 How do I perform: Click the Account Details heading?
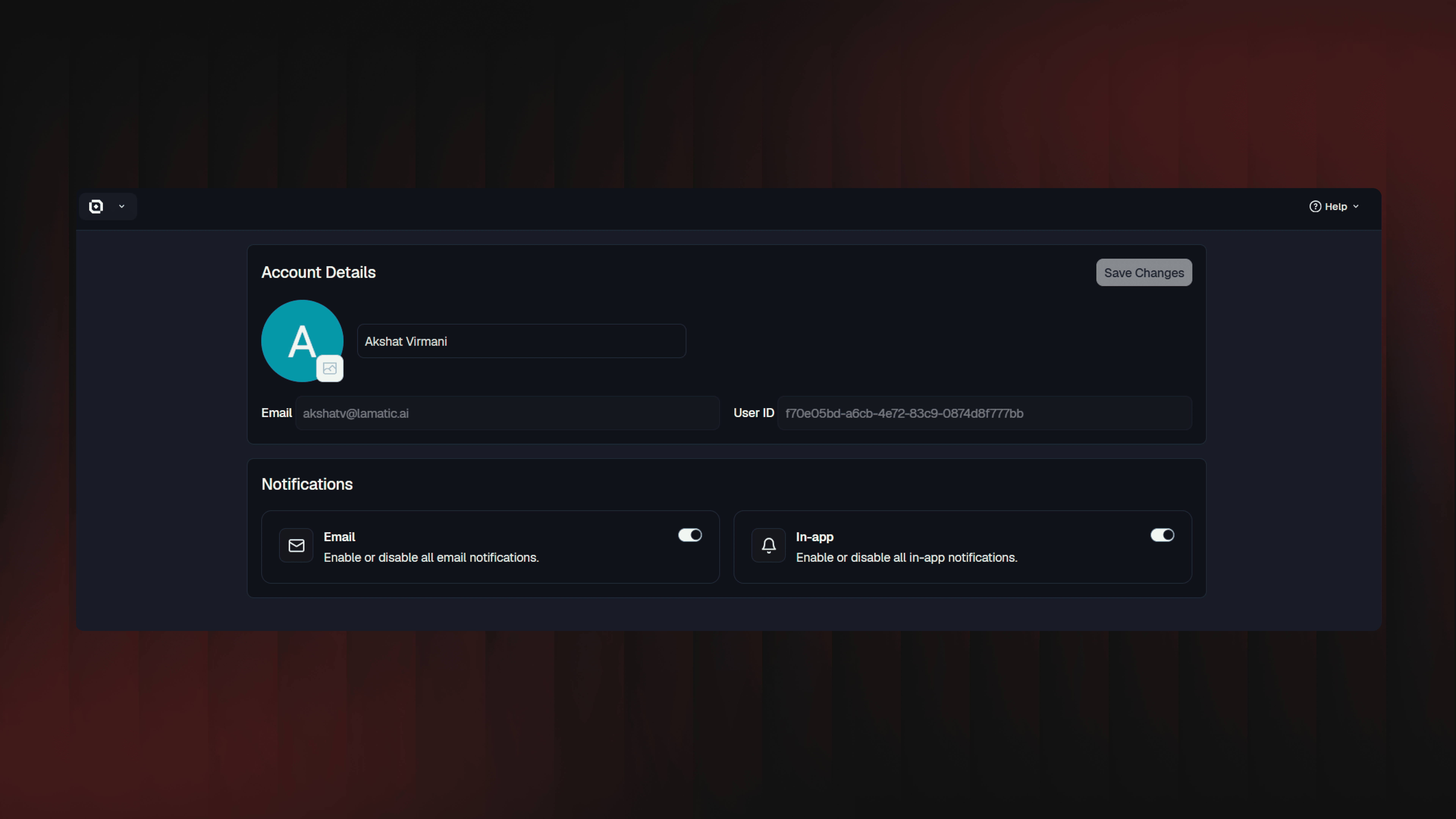(x=318, y=272)
